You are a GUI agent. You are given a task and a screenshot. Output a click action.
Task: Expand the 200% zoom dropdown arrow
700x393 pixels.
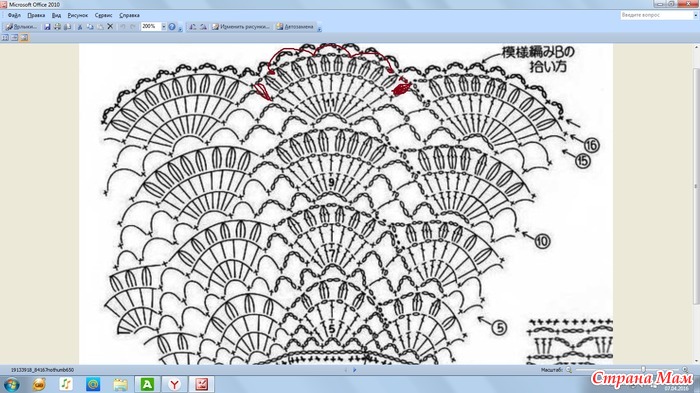point(163,27)
